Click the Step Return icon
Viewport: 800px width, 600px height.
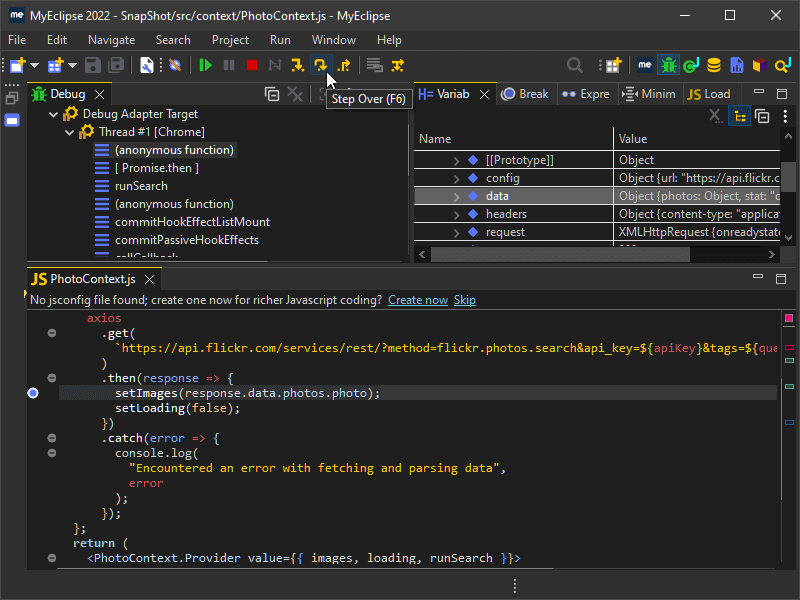coord(344,65)
